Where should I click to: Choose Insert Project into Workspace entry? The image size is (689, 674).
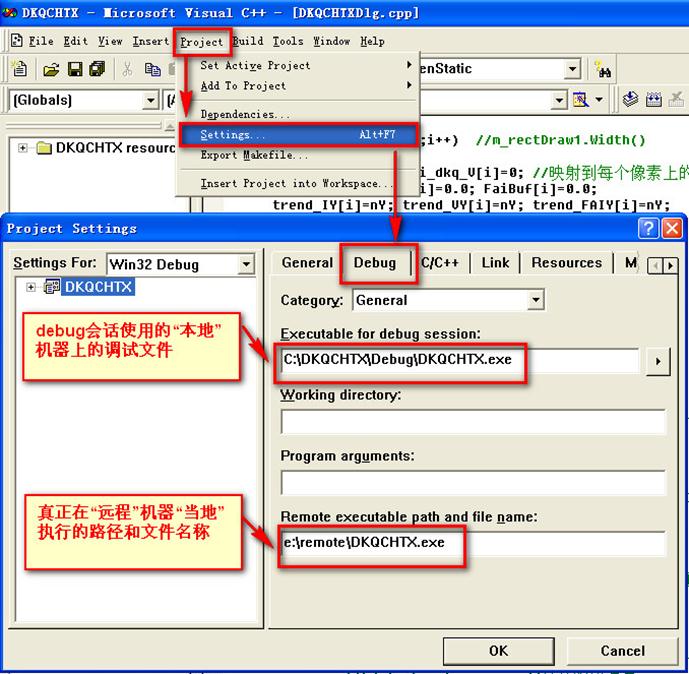coord(299,183)
